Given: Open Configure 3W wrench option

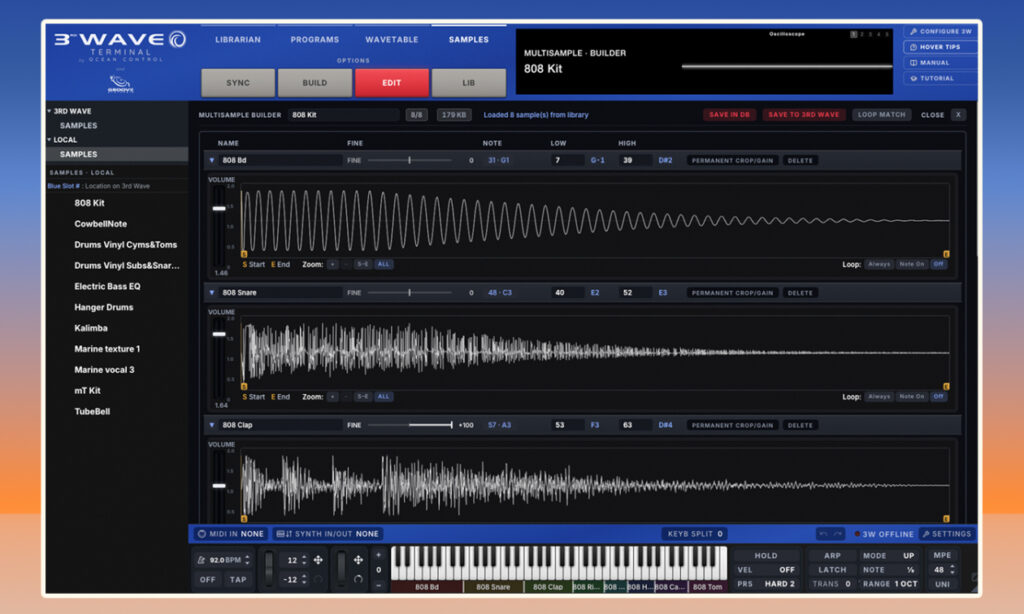Looking at the screenshot, I should pos(940,31).
